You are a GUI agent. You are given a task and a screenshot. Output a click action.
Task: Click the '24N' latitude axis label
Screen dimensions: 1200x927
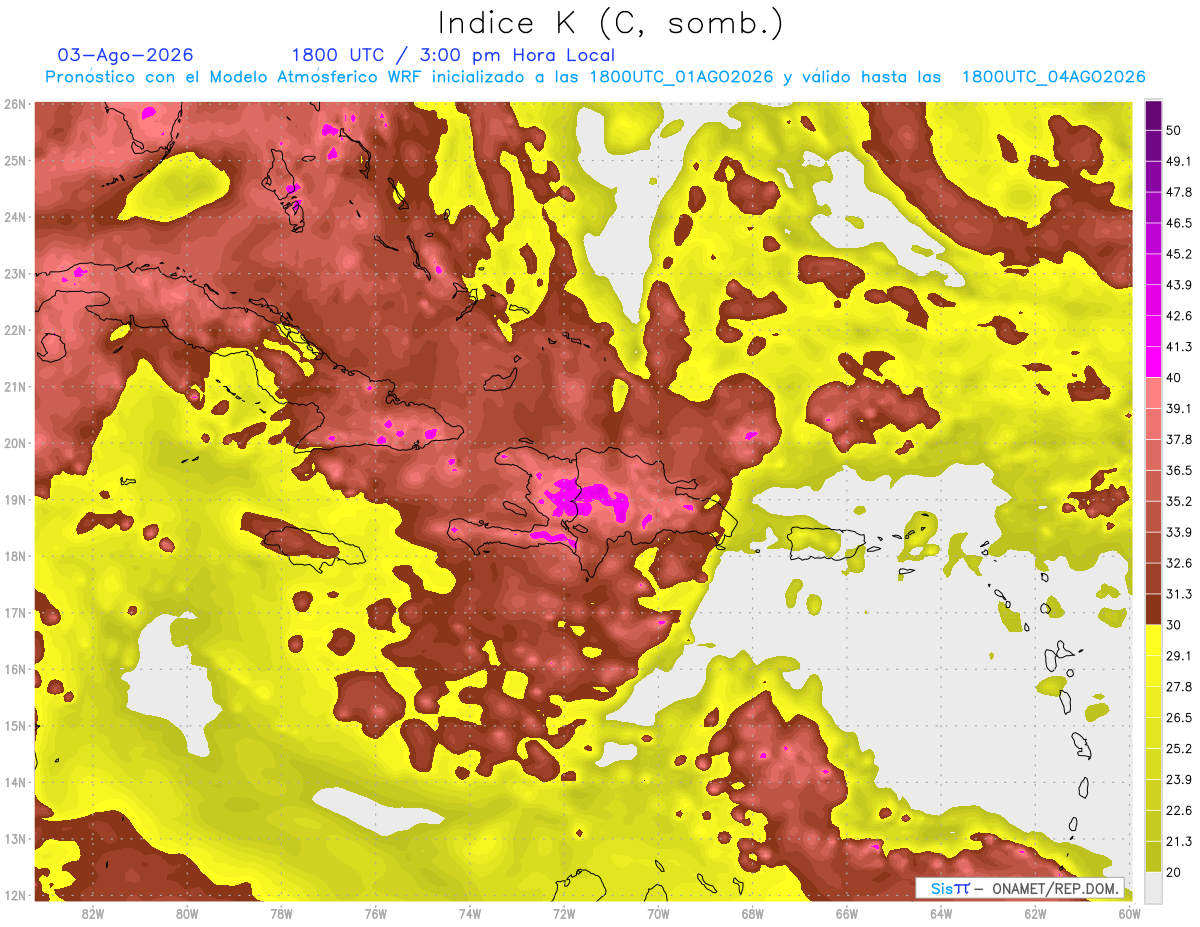[15, 217]
